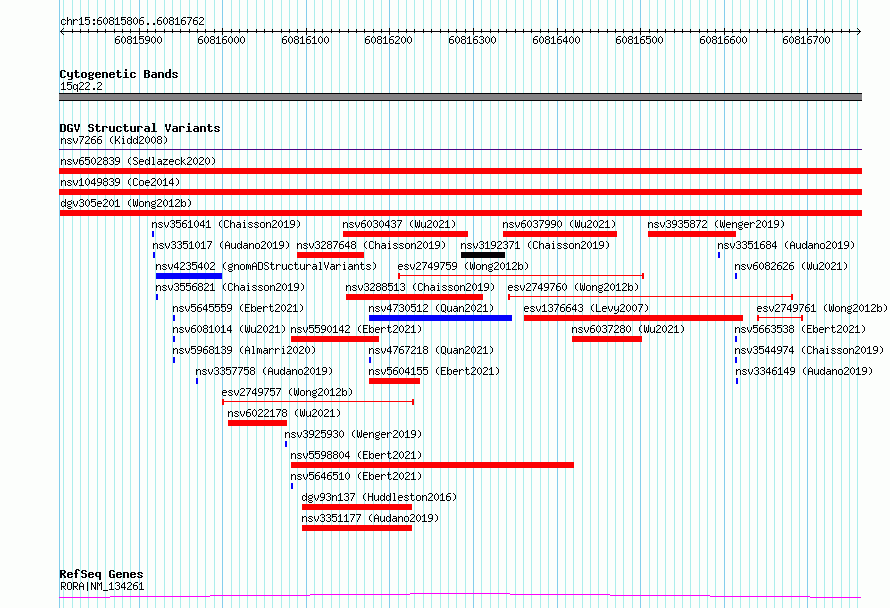Click the 60816000 ruler position label
This screenshot has width=890, height=608.
coord(221,40)
